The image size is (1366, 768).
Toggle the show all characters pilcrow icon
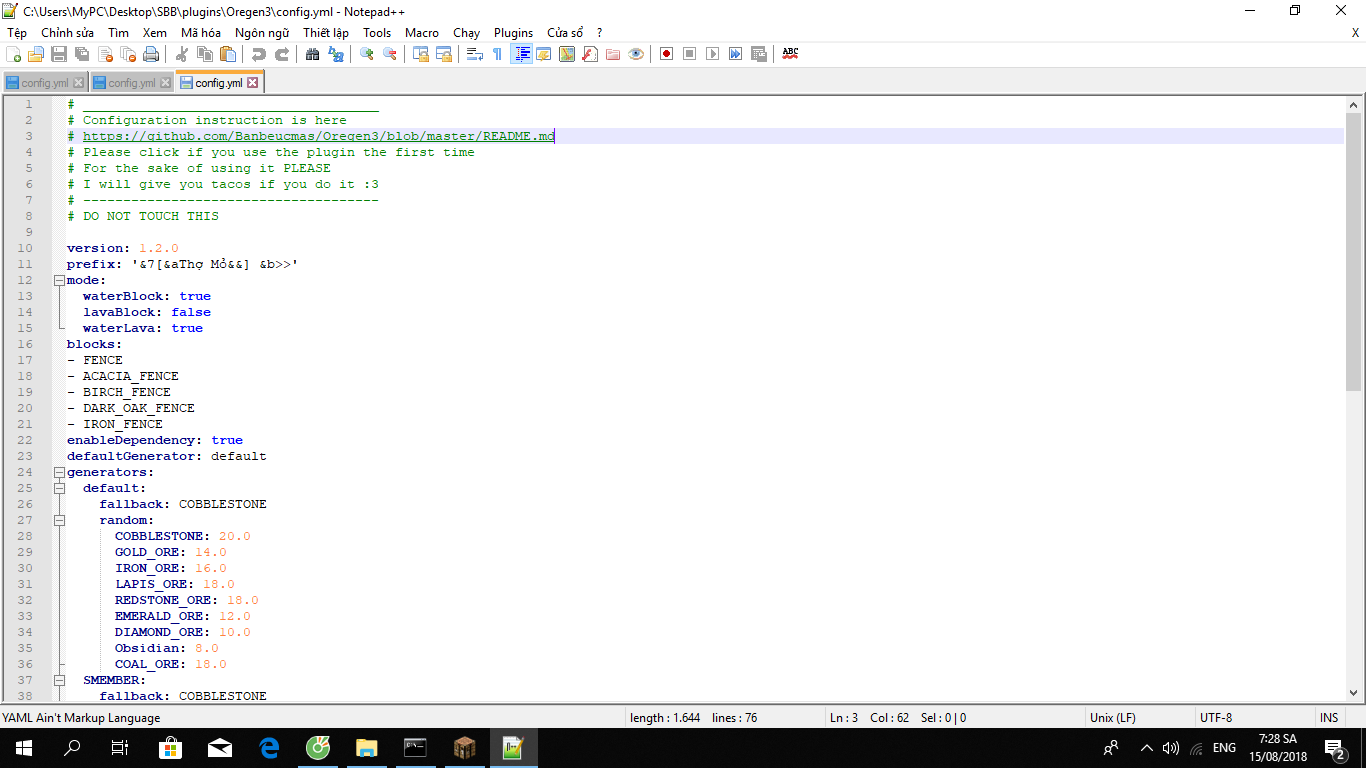pyautogui.click(x=497, y=54)
